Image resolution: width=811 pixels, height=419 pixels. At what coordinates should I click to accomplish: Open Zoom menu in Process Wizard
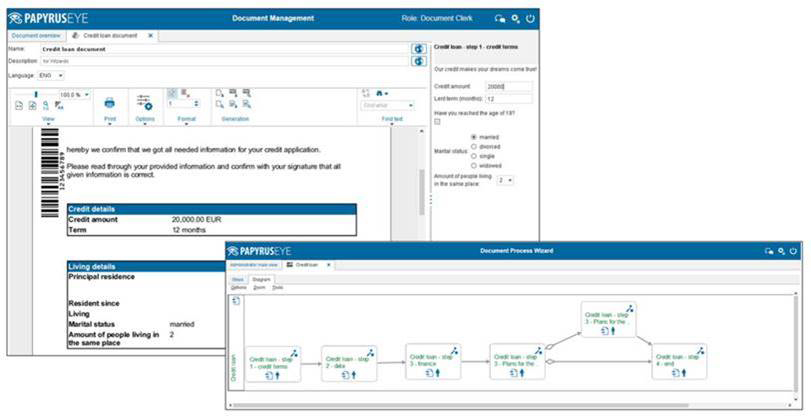point(259,288)
